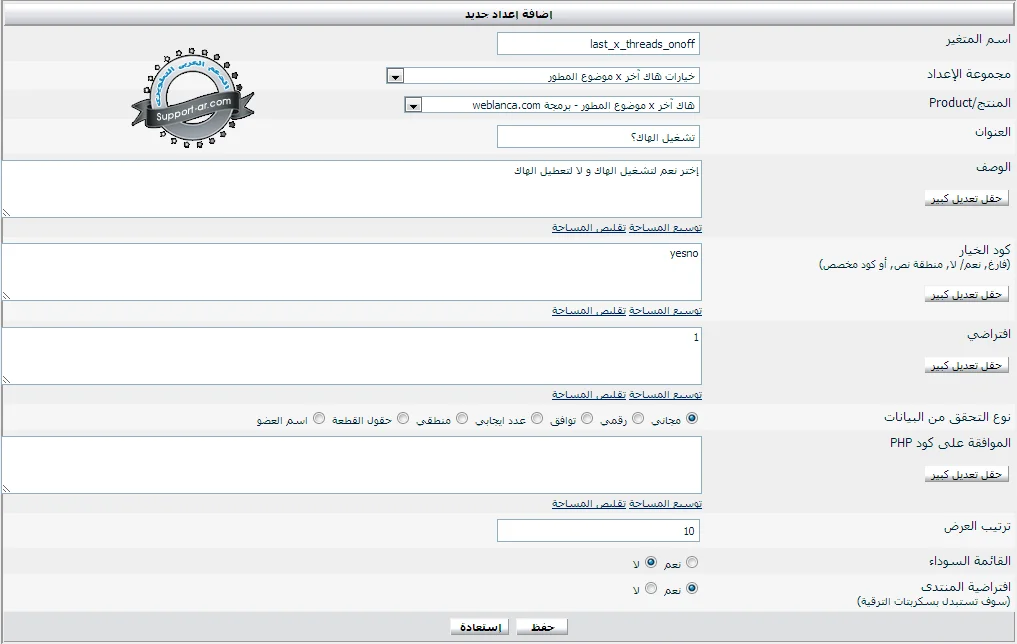Click توسيع المساحة link below description textarea
The height and width of the screenshot is (644, 1017).
666,228
